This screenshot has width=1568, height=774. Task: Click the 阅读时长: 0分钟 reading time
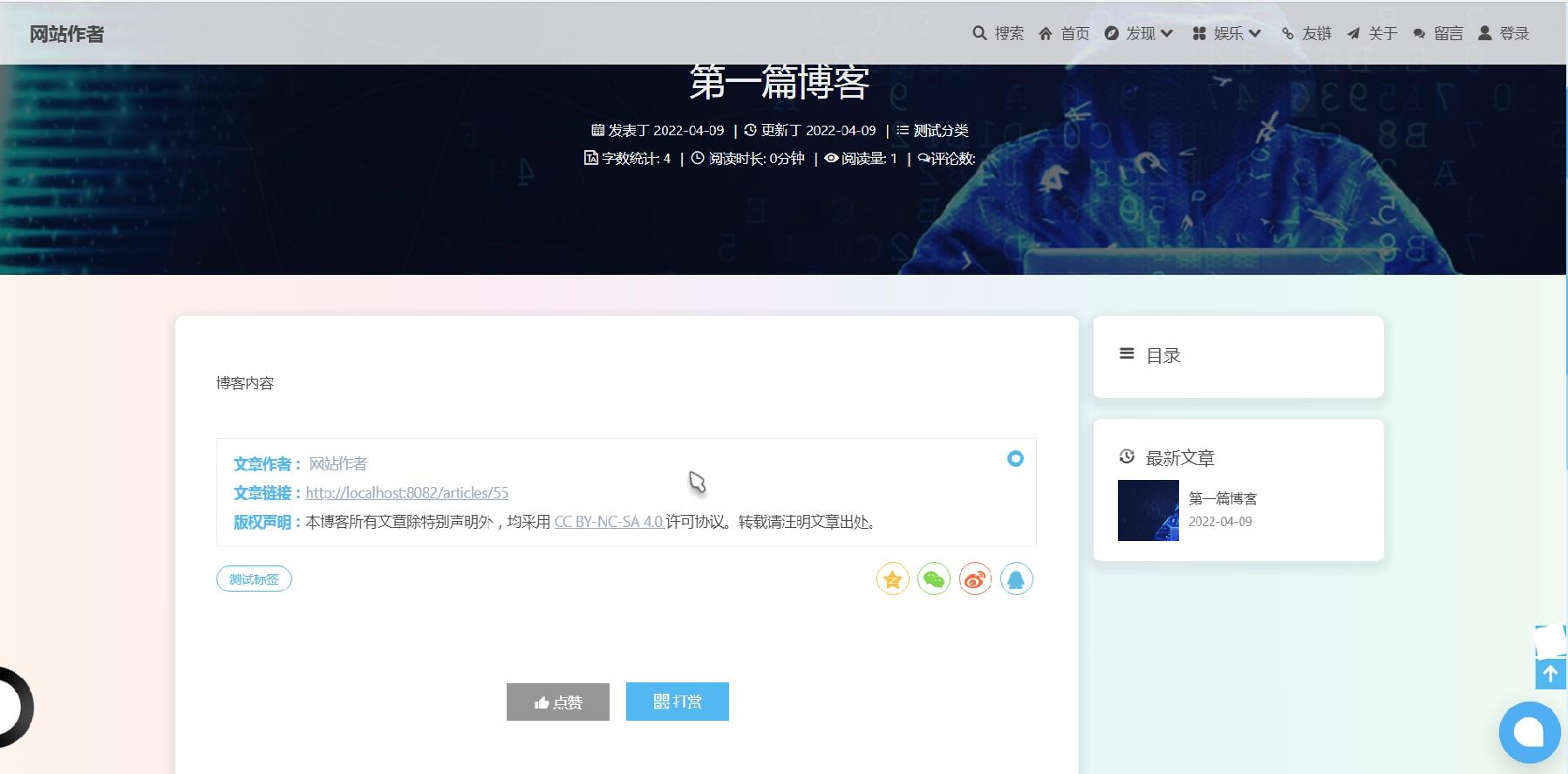(747, 158)
